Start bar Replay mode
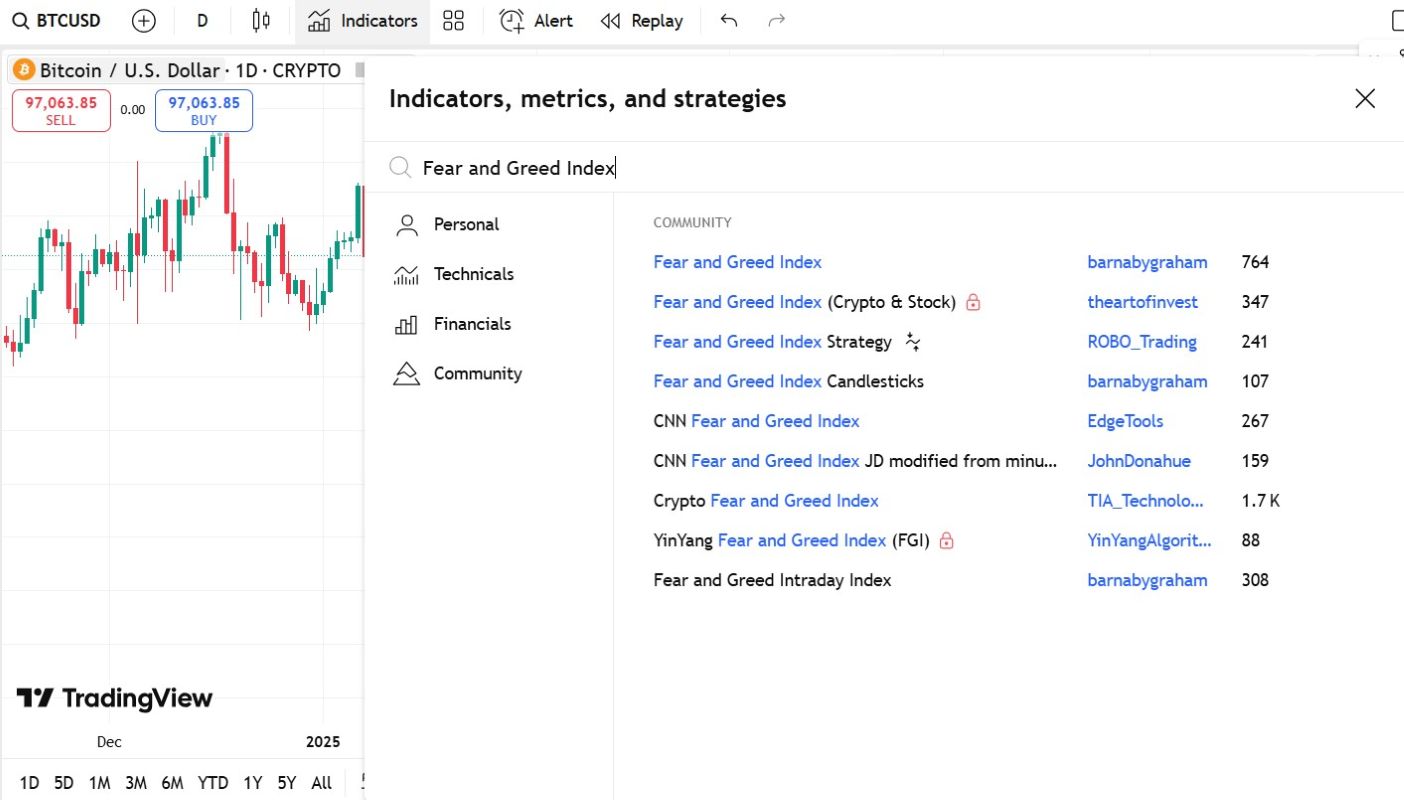The width and height of the screenshot is (1404, 800). (642, 20)
